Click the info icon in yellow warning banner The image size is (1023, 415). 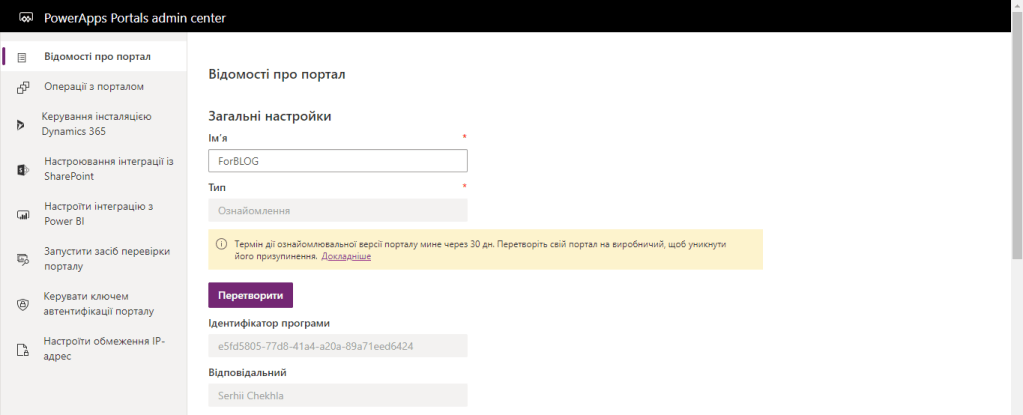[x=221, y=243]
